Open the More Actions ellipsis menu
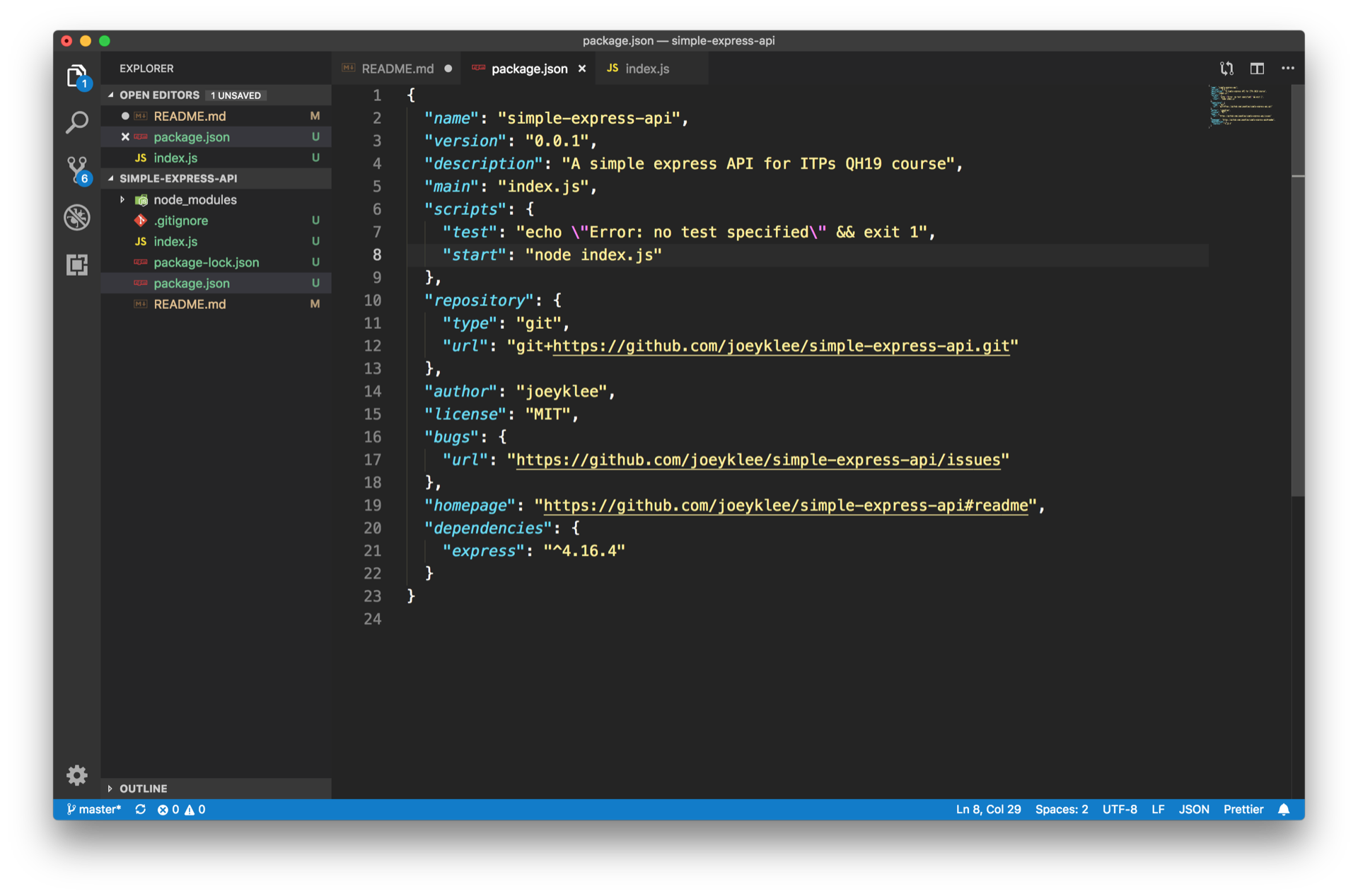 (1288, 69)
